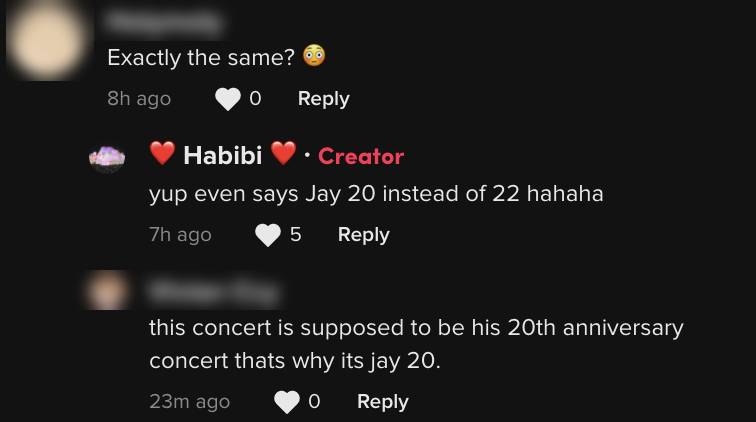This screenshot has height=422, width=756.
Task: Click the 20th anniversary concert comment text
Action: (416, 344)
